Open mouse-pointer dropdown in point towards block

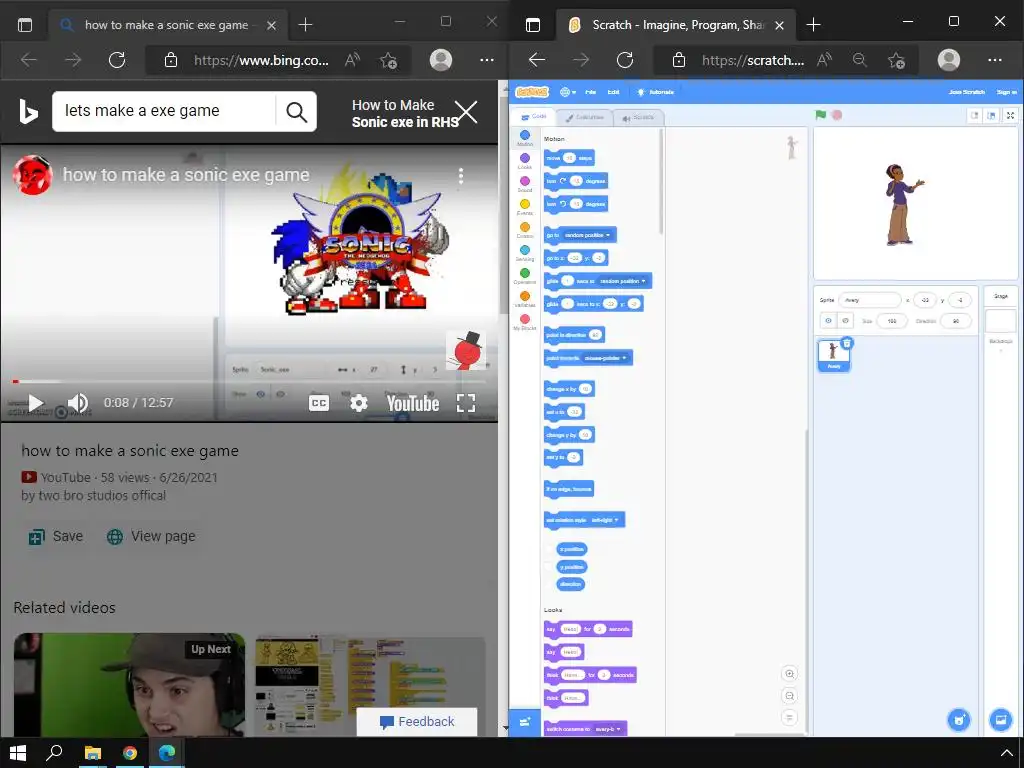605,358
